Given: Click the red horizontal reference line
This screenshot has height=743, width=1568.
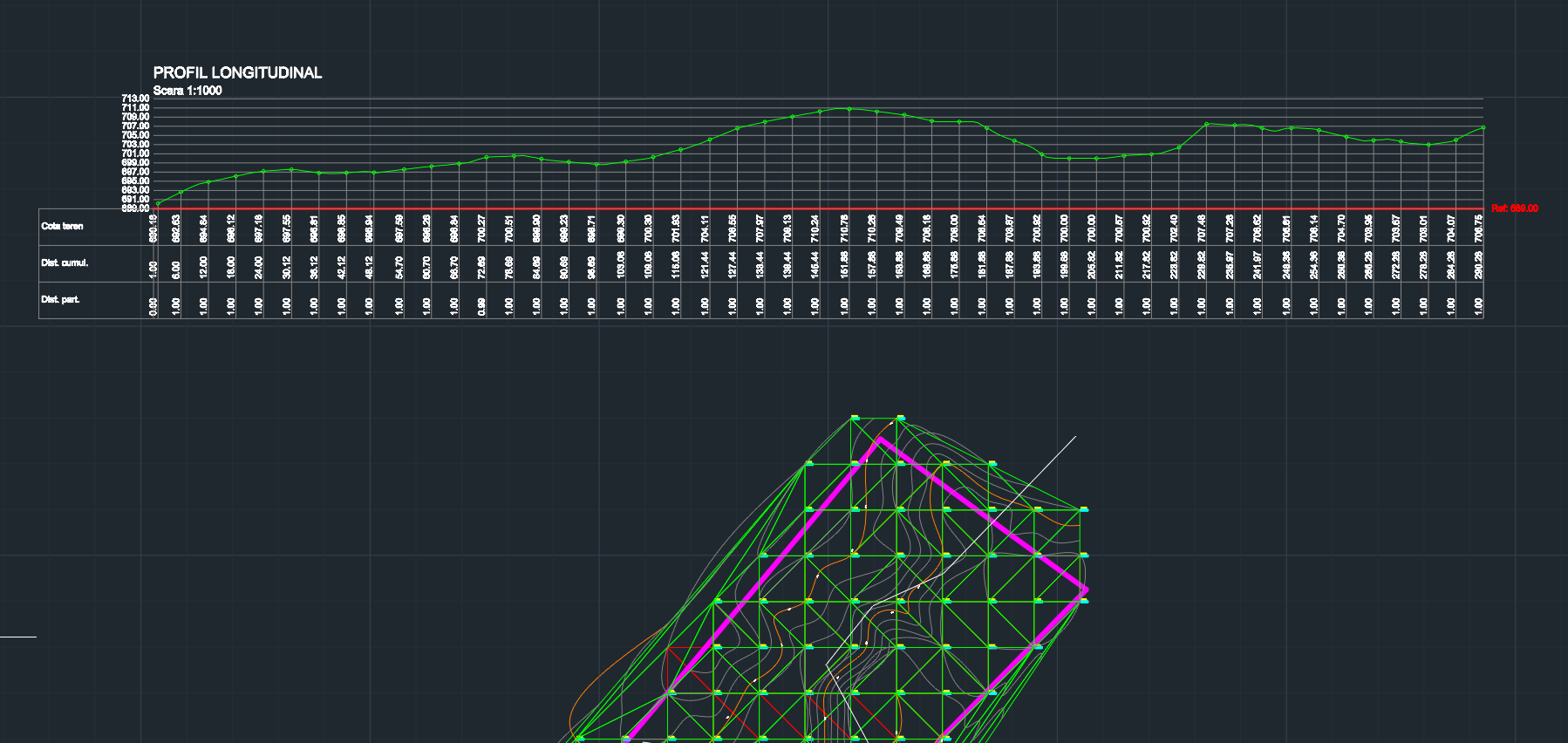Looking at the screenshot, I should [x=785, y=208].
